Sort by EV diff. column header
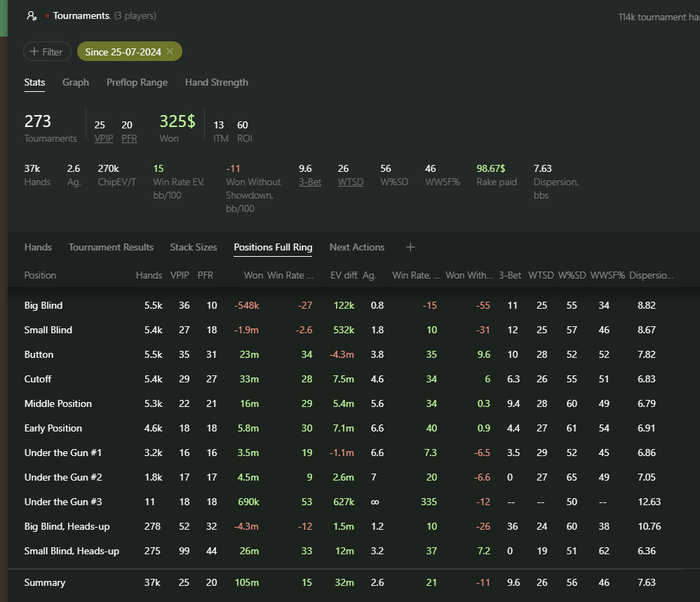The height and width of the screenshot is (602, 700). pos(344,275)
